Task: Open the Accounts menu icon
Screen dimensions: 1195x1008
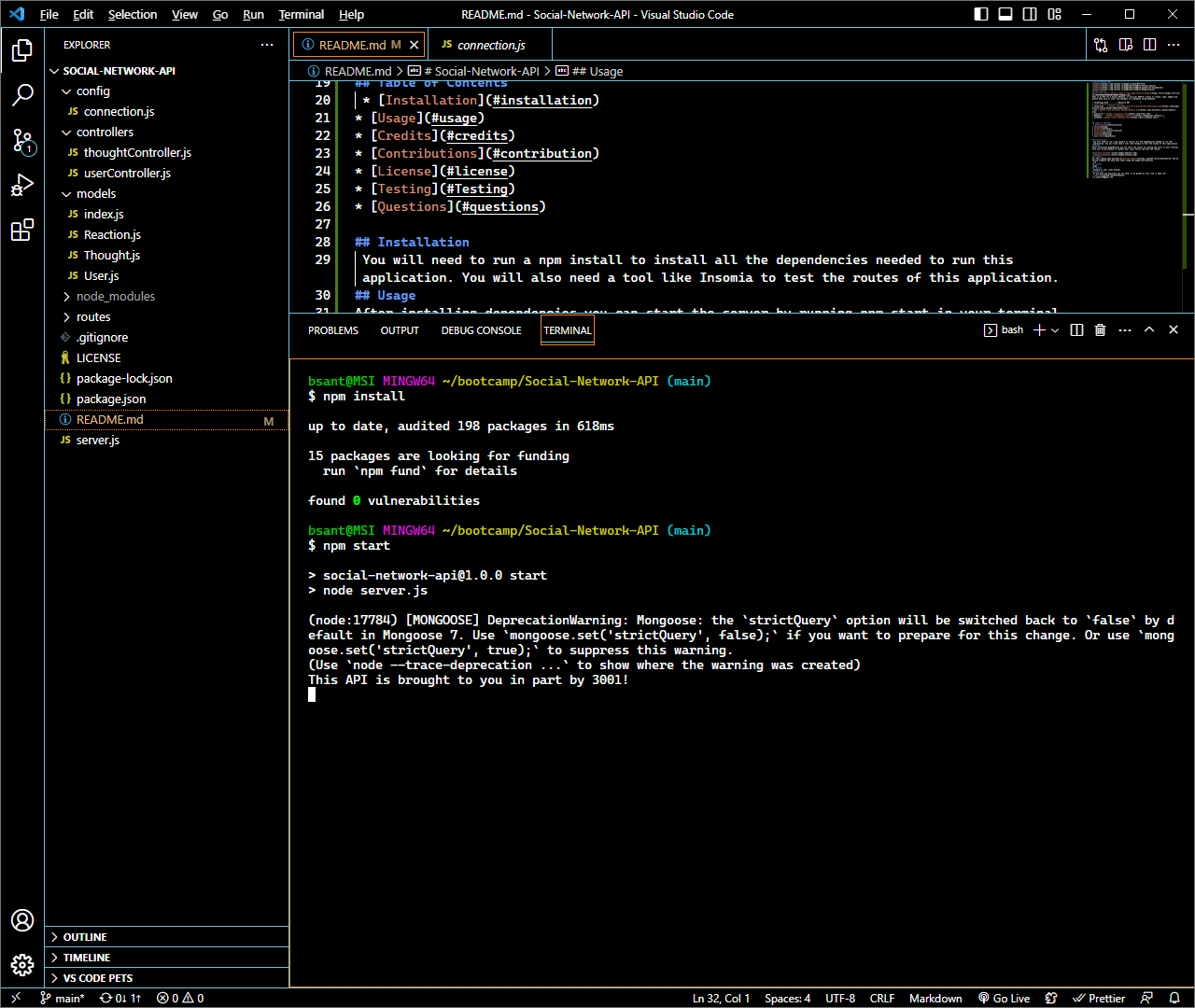Action: pyautogui.click(x=22, y=920)
